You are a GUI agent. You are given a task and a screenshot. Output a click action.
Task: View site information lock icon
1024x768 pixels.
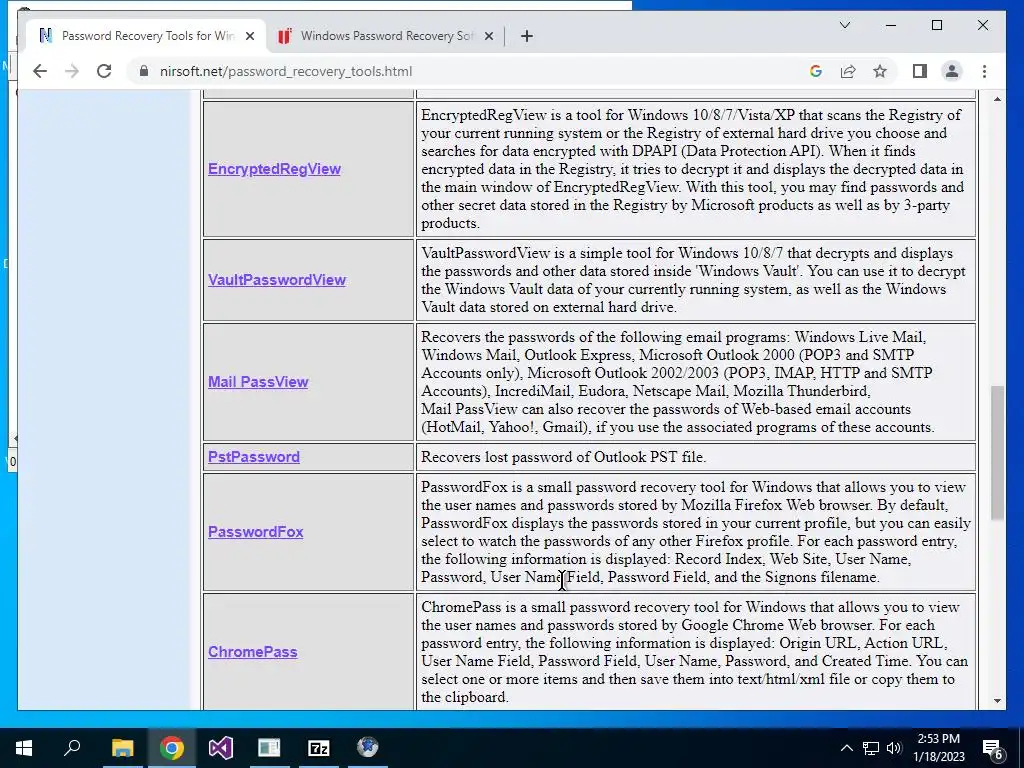pyautogui.click(x=144, y=71)
